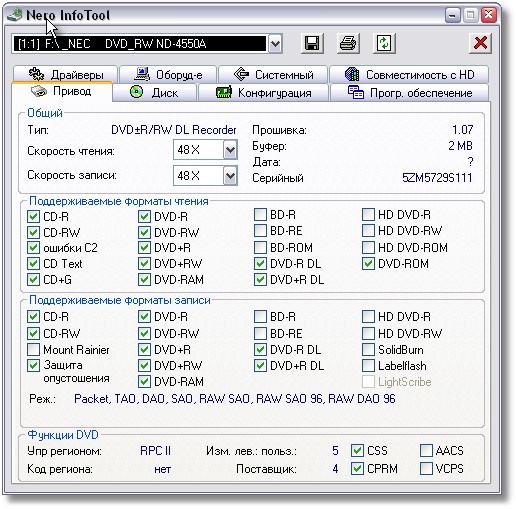This screenshot has height=509, width=516.
Task: Click the printer icon button
Action: pyautogui.click(x=348, y=43)
